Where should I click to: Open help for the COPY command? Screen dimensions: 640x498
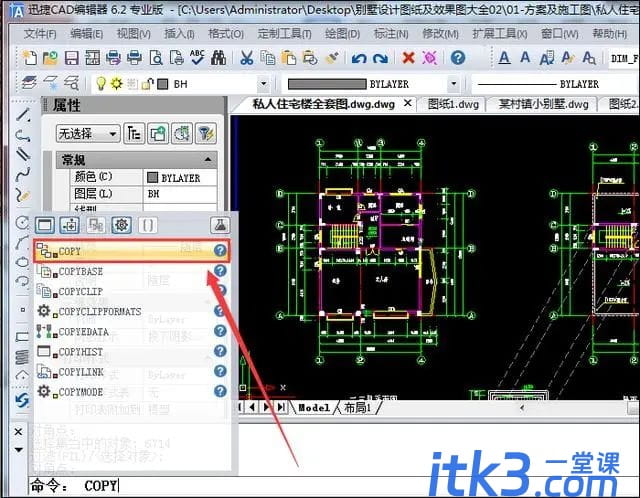[220, 250]
